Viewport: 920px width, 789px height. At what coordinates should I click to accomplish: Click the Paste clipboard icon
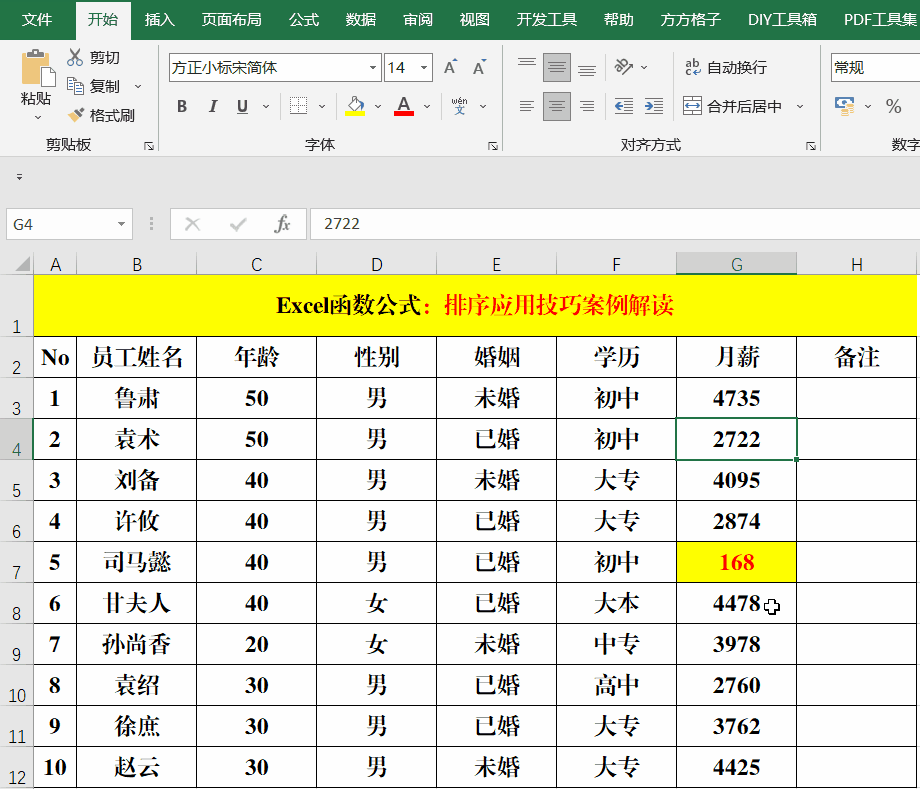38,69
